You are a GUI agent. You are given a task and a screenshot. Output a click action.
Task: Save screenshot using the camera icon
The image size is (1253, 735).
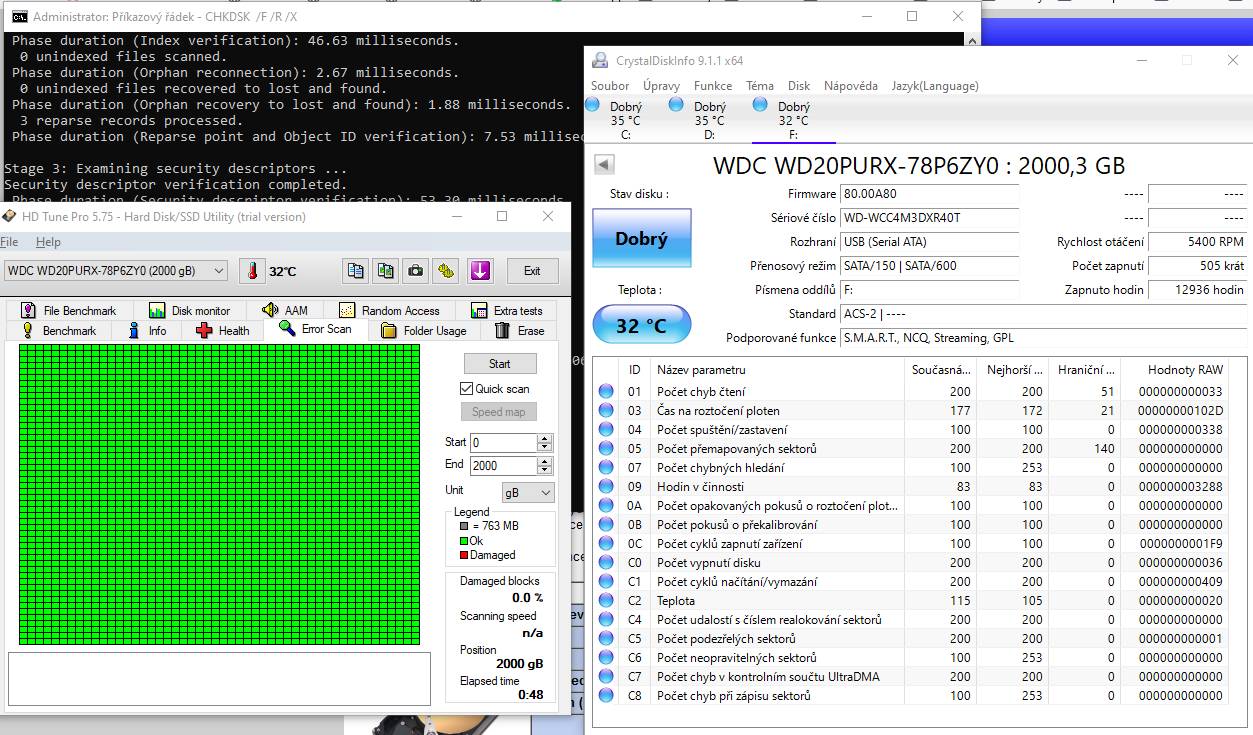[x=415, y=270]
